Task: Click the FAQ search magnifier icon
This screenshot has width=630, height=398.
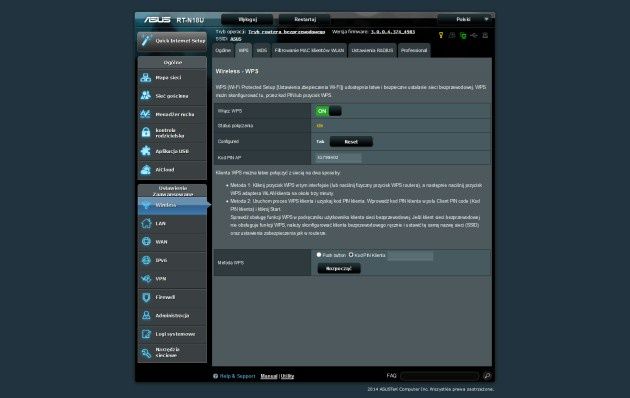Action: 487,376
